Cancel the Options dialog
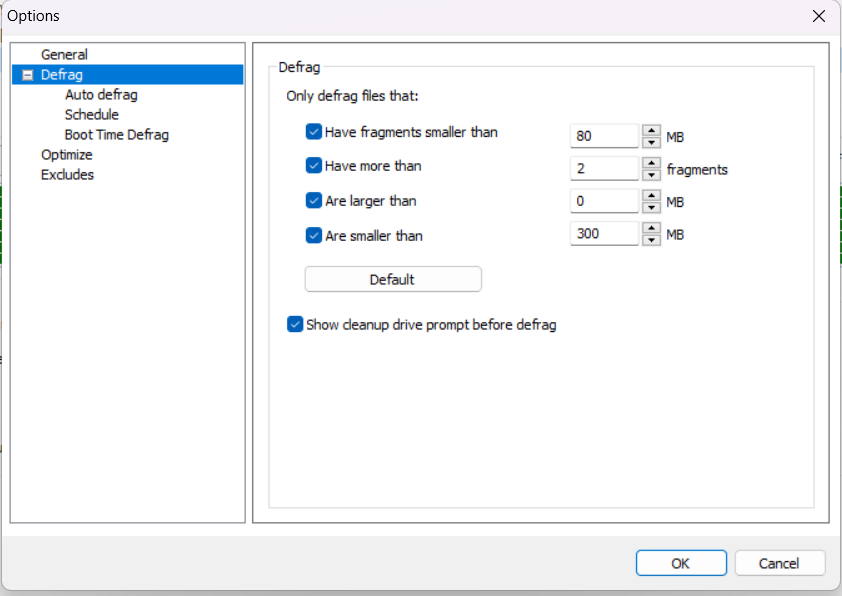 point(779,563)
